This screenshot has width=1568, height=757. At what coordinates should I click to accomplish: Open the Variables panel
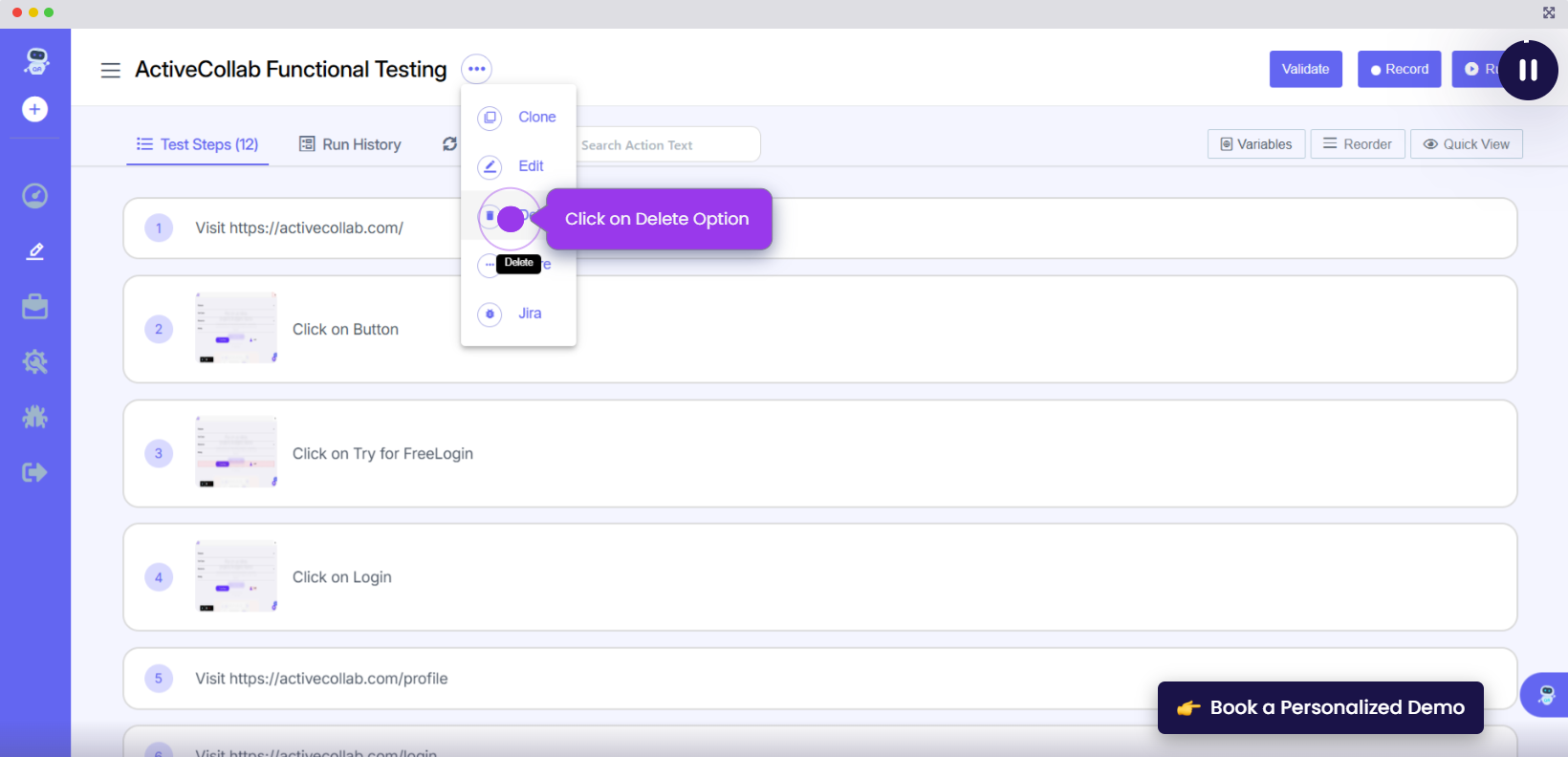pyautogui.click(x=1255, y=144)
